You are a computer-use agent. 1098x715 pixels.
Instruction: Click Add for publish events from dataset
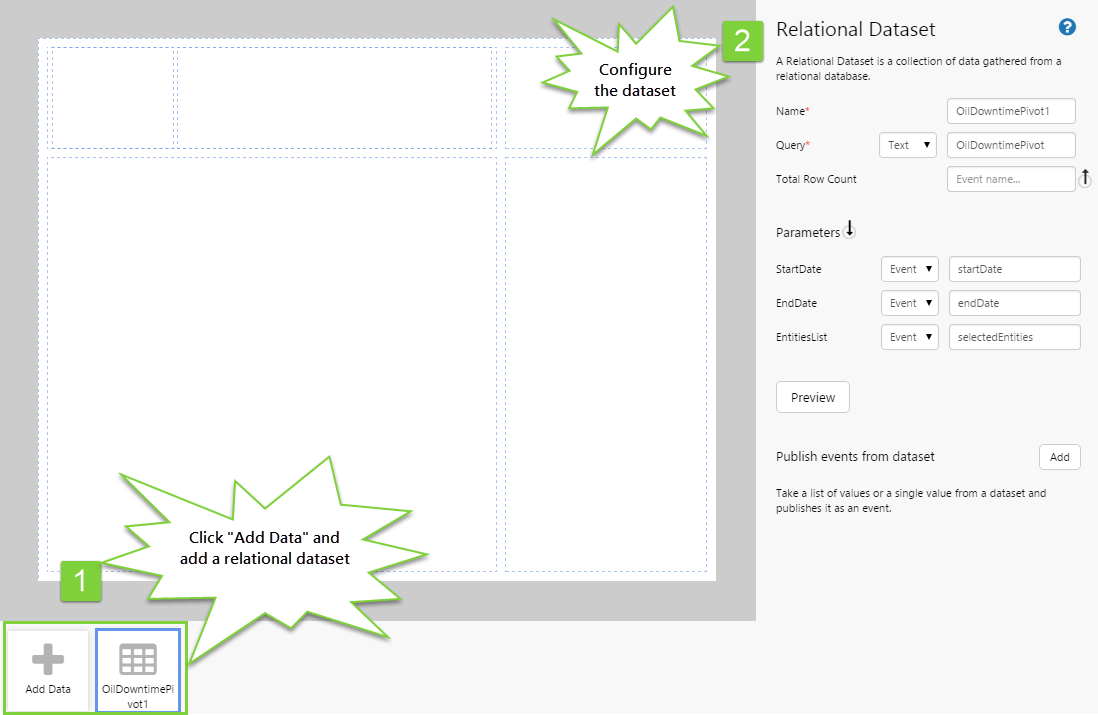1059,457
